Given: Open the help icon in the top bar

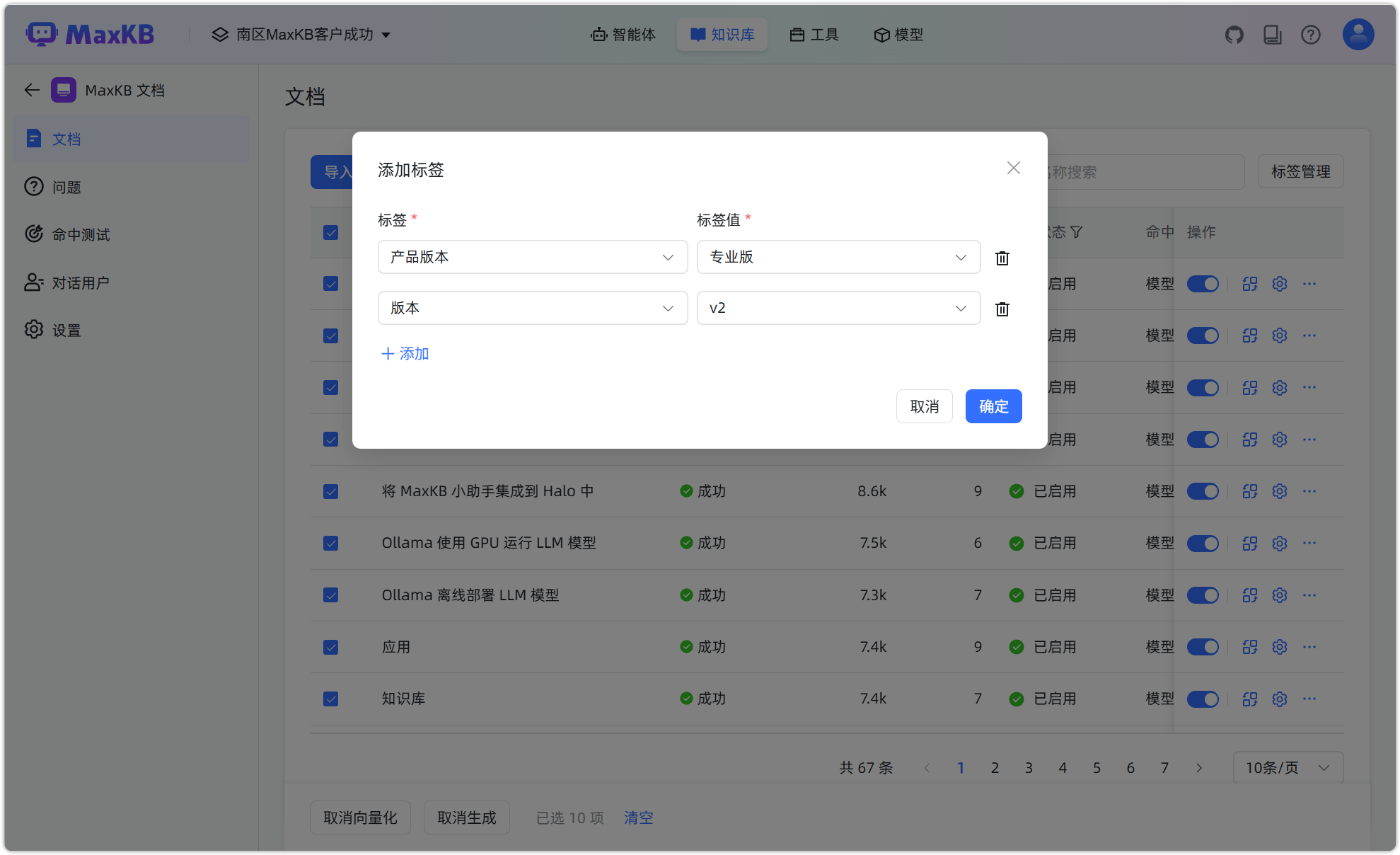Looking at the screenshot, I should tap(1310, 34).
